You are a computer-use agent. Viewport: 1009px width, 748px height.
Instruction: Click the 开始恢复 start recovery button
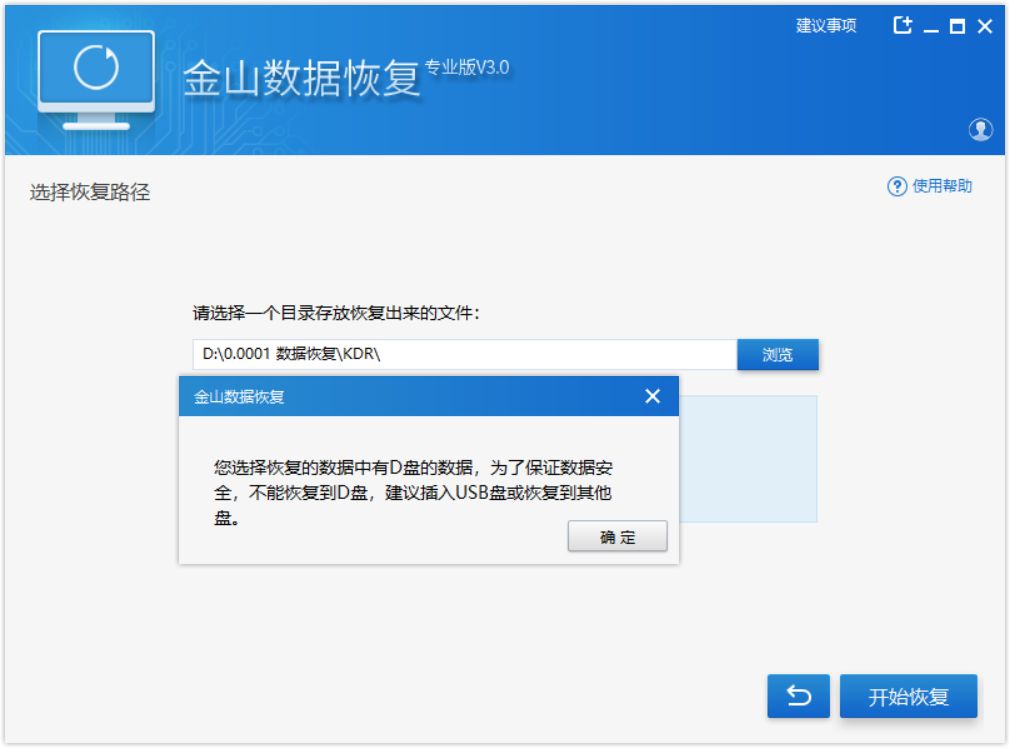point(908,697)
